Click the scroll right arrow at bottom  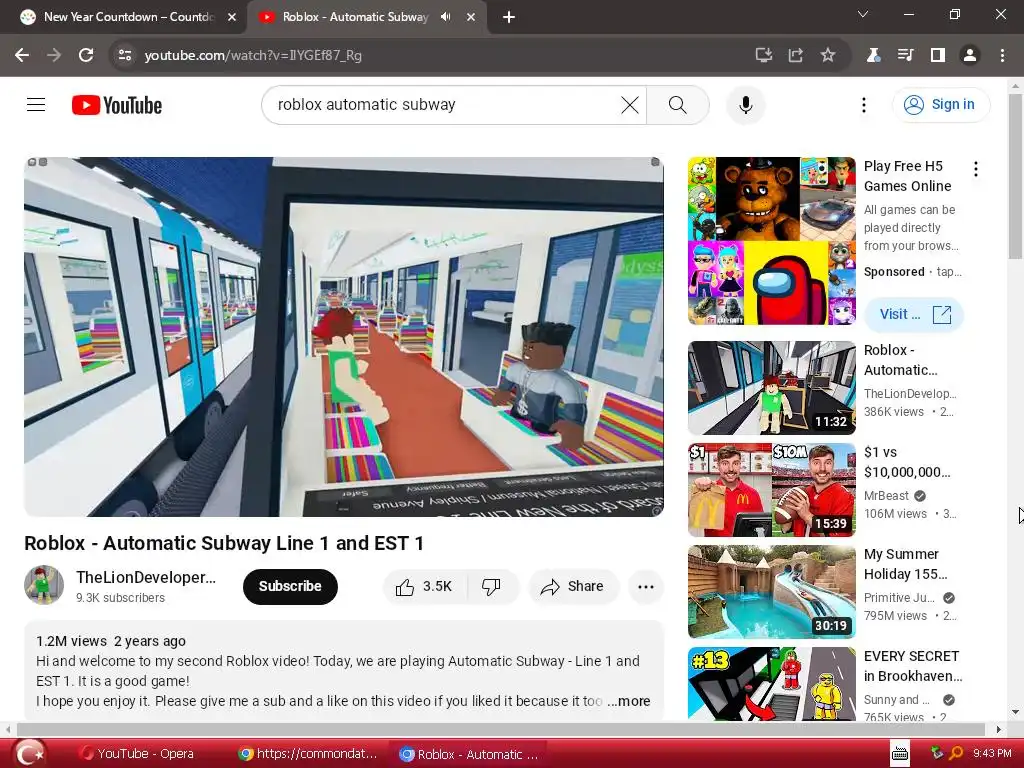(x=999, y=729)
